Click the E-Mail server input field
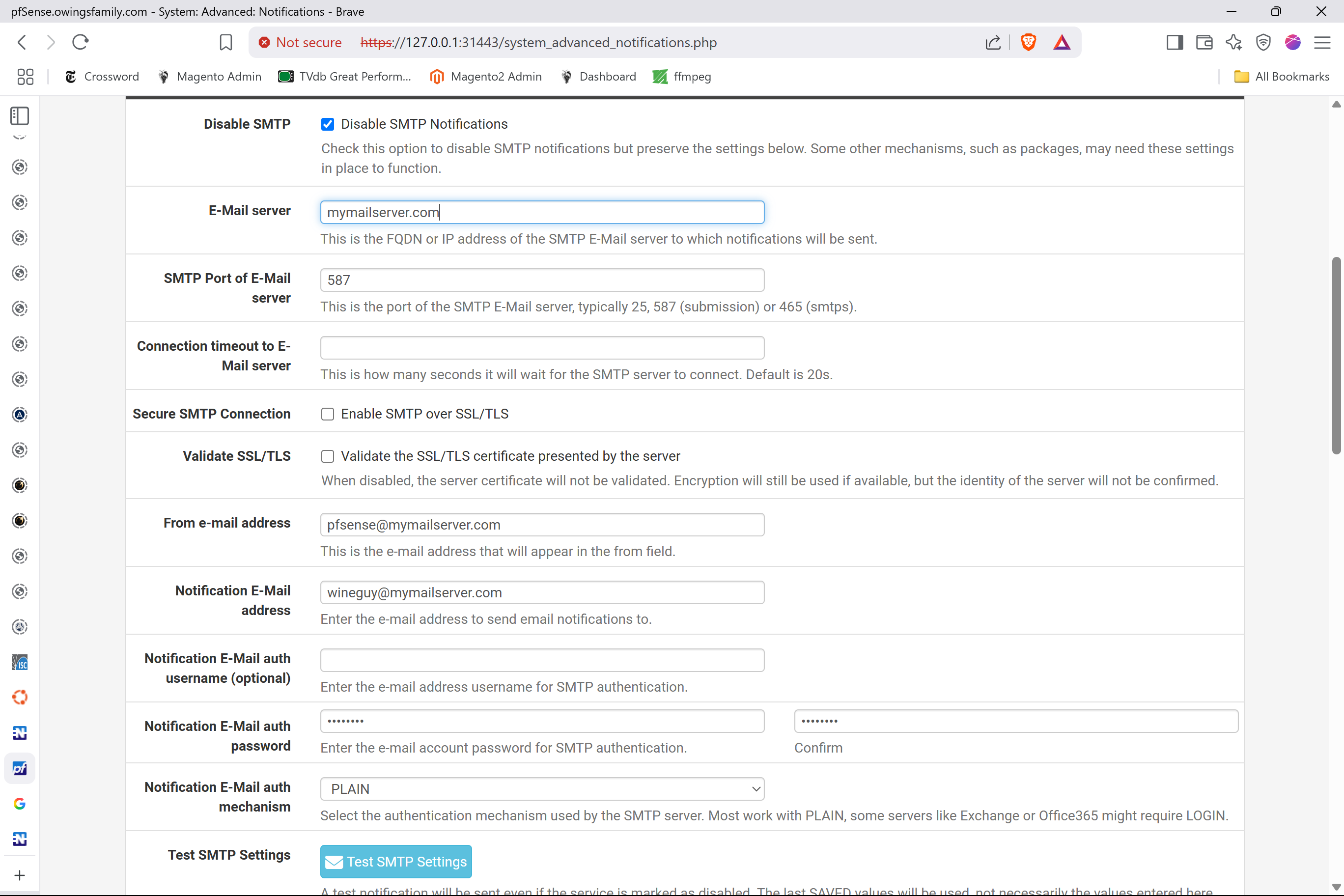This screenshot has width=1344, height=896. tap(542, 212)
